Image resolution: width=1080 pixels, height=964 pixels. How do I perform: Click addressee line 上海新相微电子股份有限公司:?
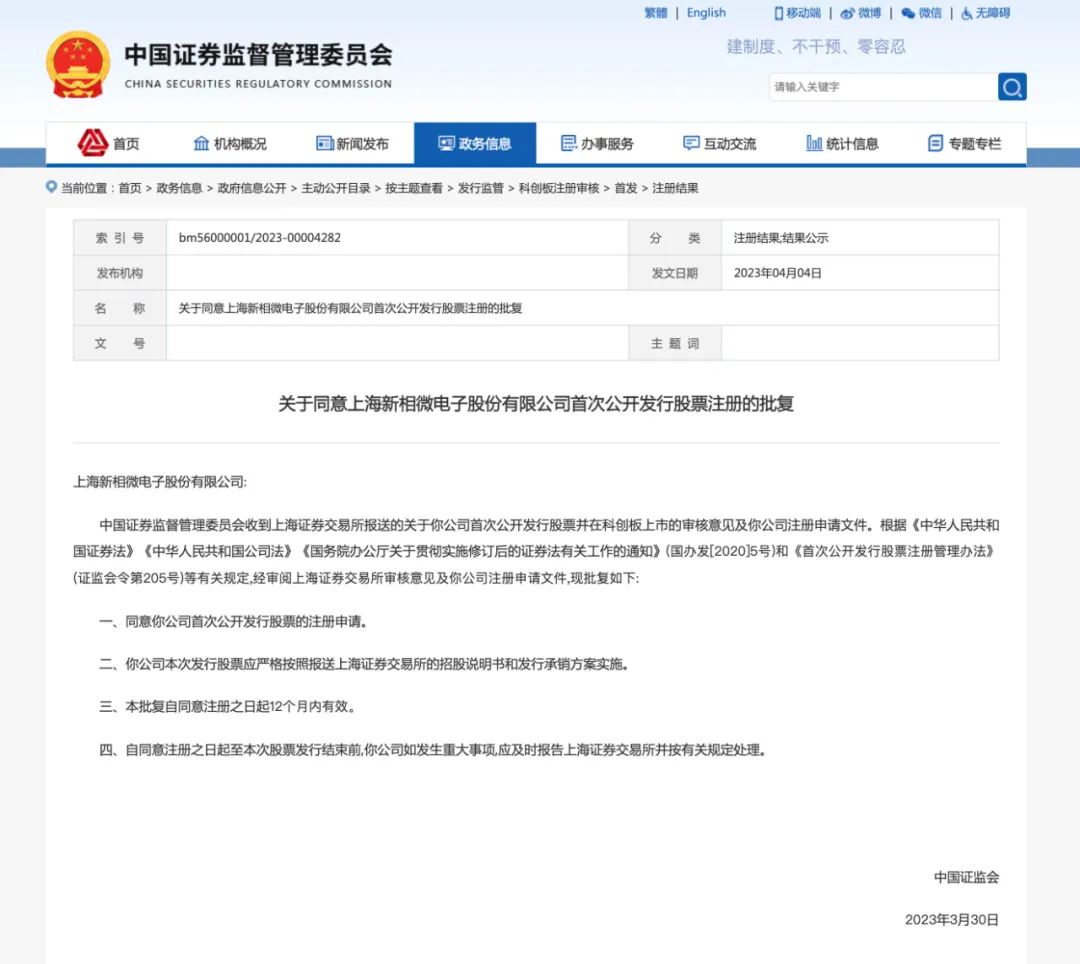click(x=160, y=482)
